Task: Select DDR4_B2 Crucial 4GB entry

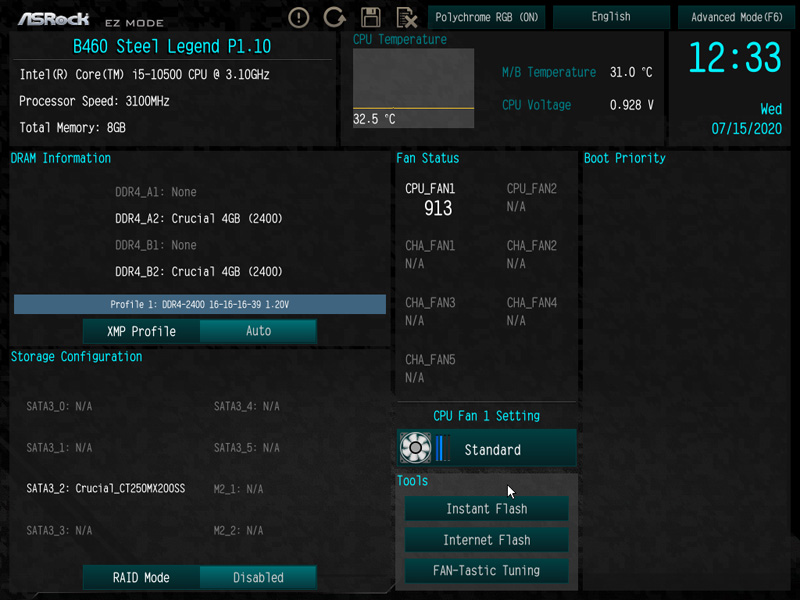Action: point(198,271)
